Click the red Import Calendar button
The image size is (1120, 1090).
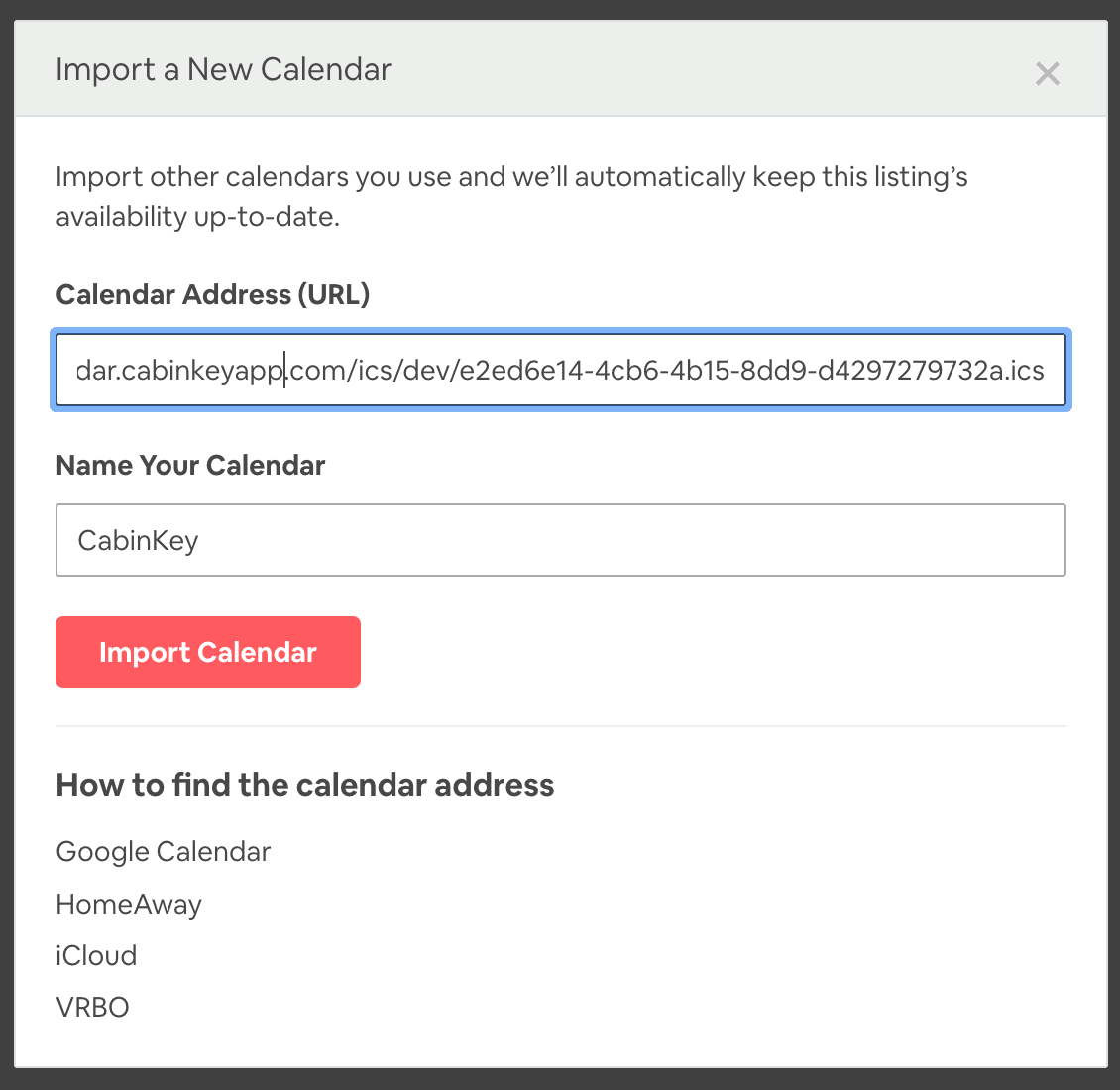point(208,652)
